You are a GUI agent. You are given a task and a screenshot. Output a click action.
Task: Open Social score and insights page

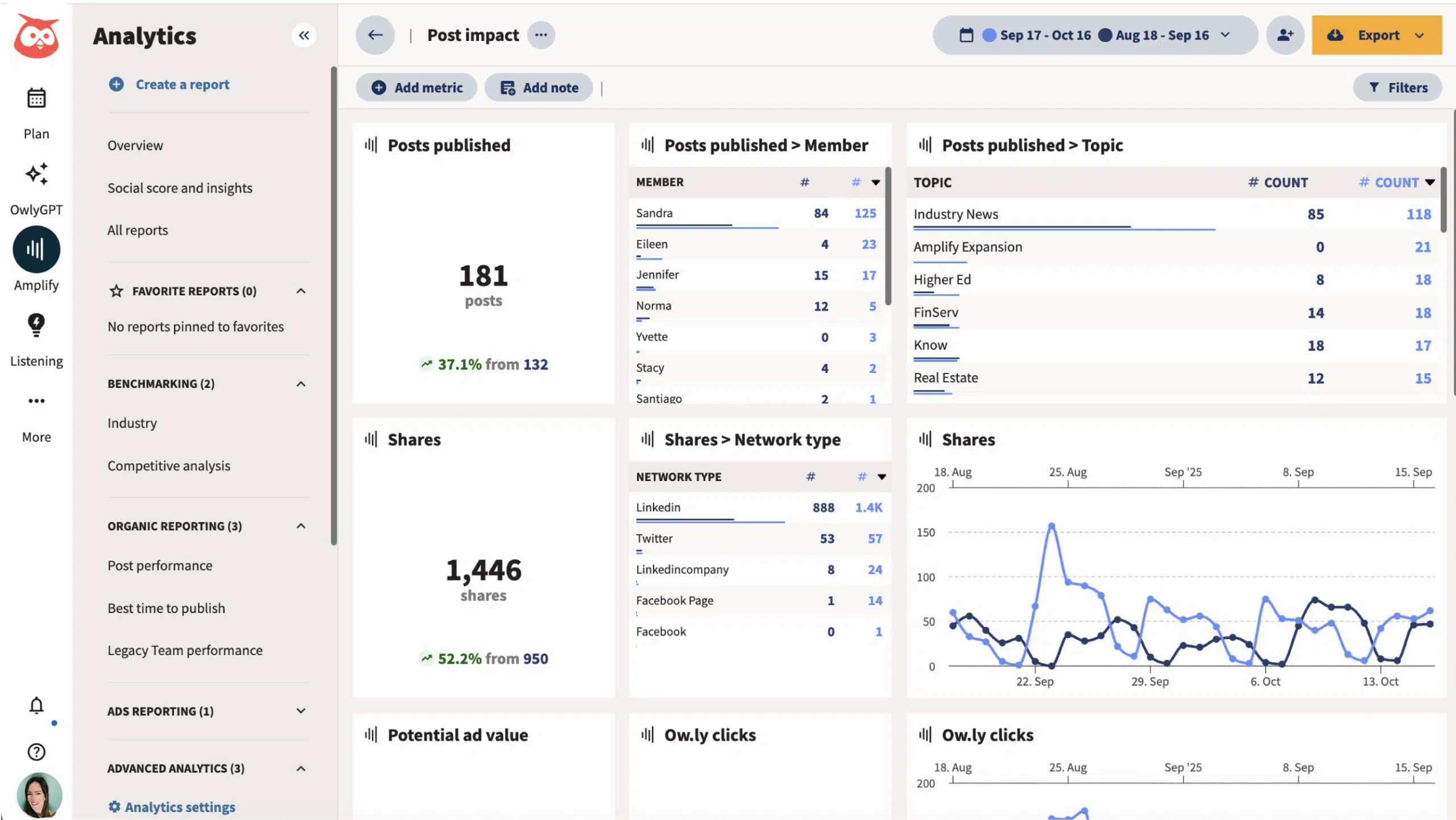click(x=180, y=188)
